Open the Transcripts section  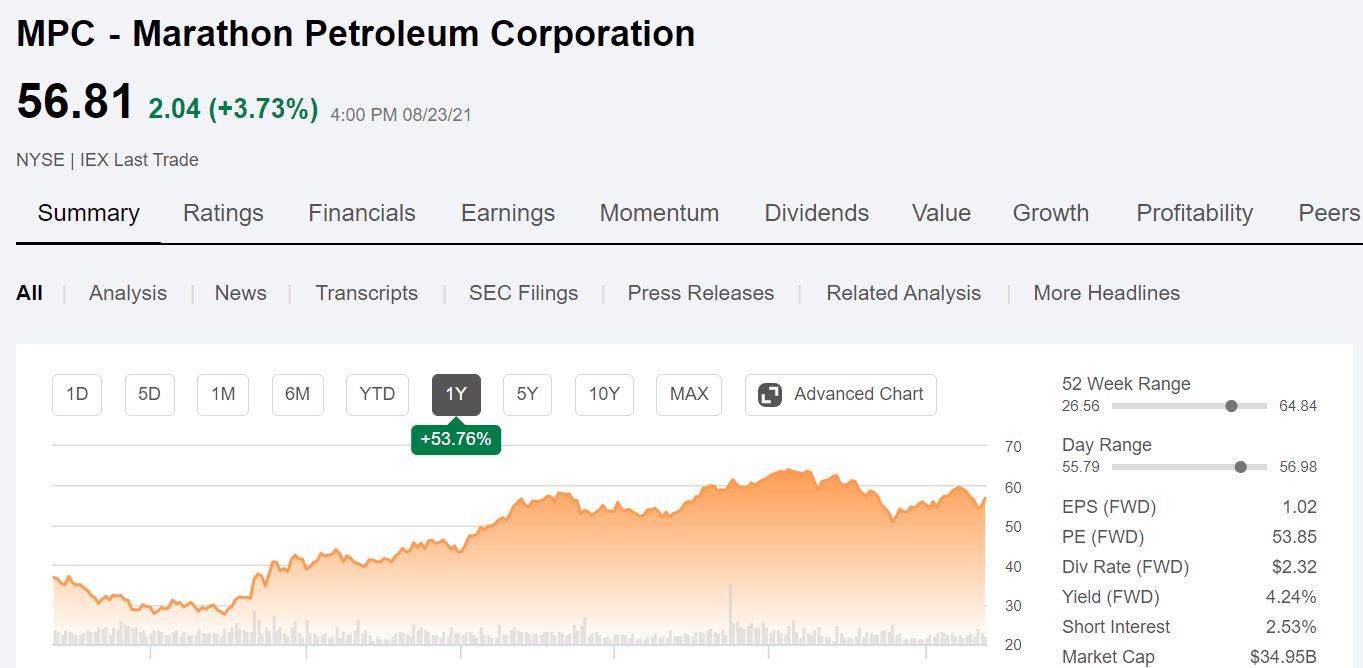coord(366,292)
